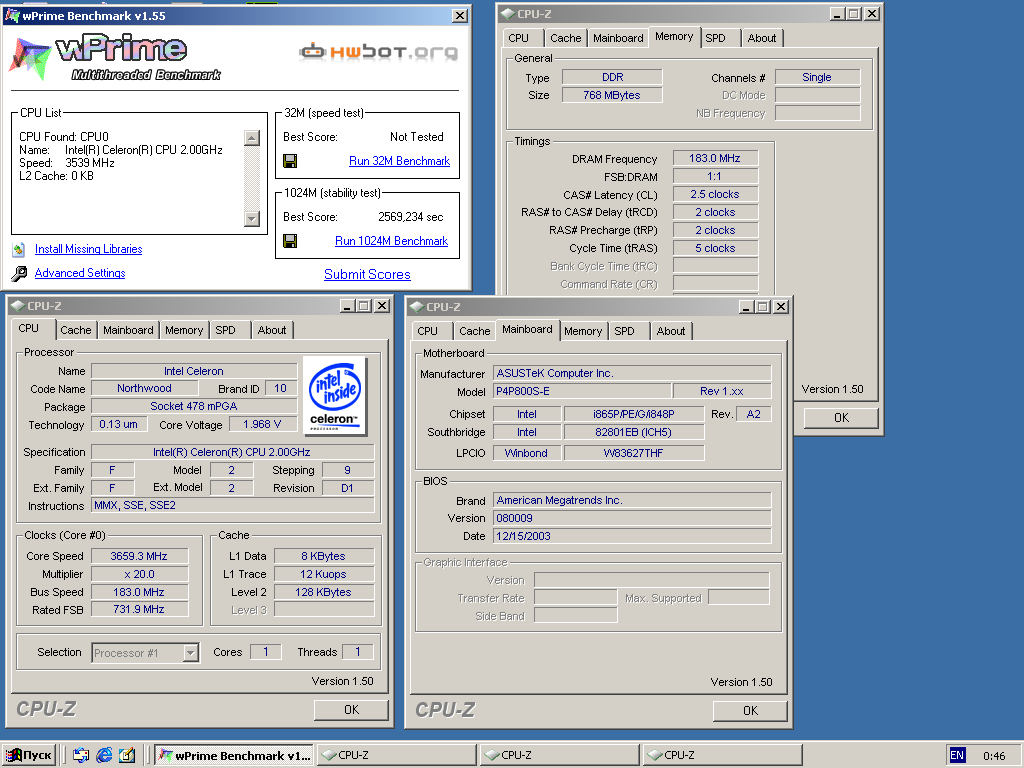Open Install Missing Libraries link

click(88, 249)
